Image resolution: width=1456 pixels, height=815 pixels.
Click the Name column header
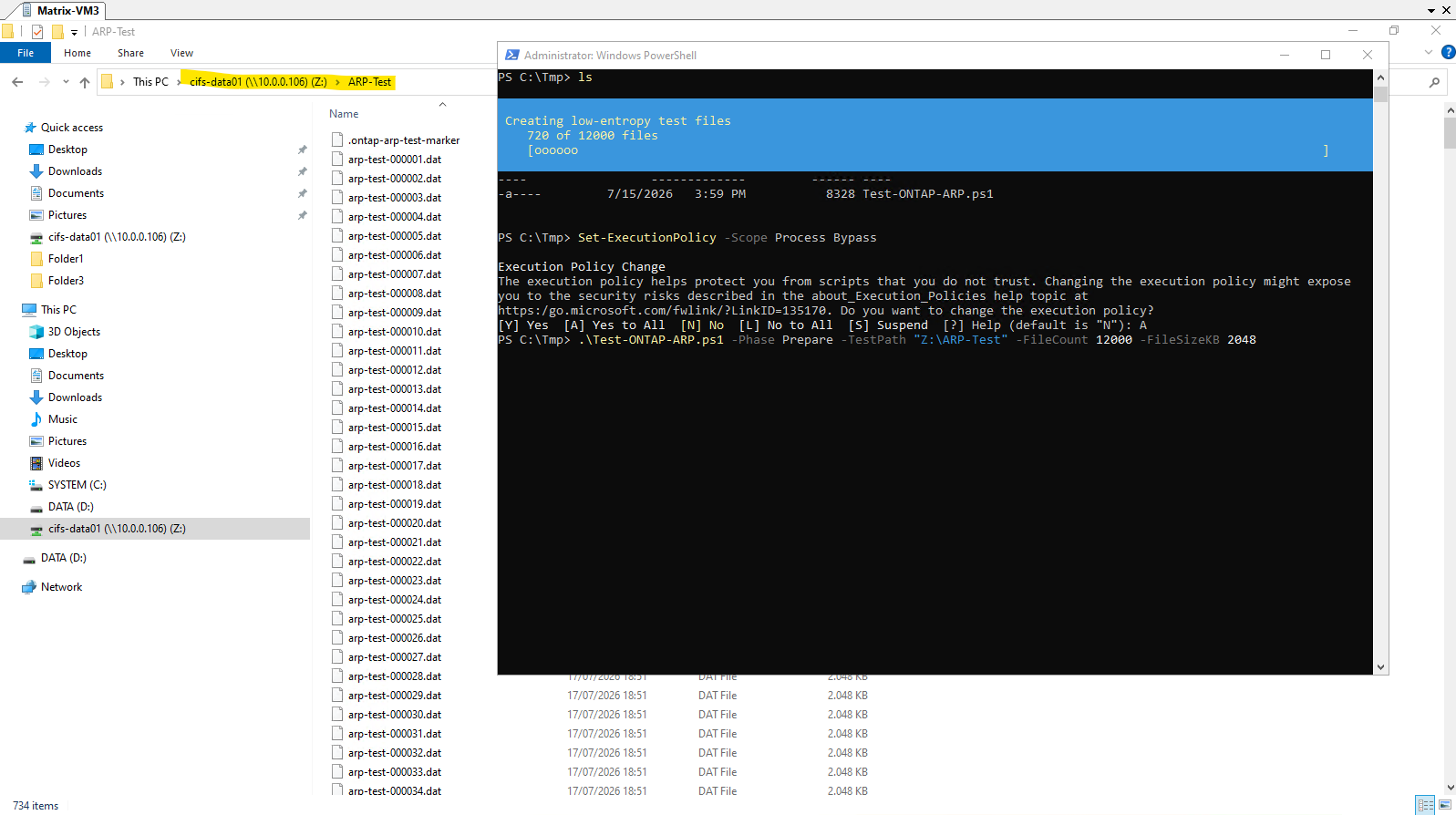tap(344, 114)
